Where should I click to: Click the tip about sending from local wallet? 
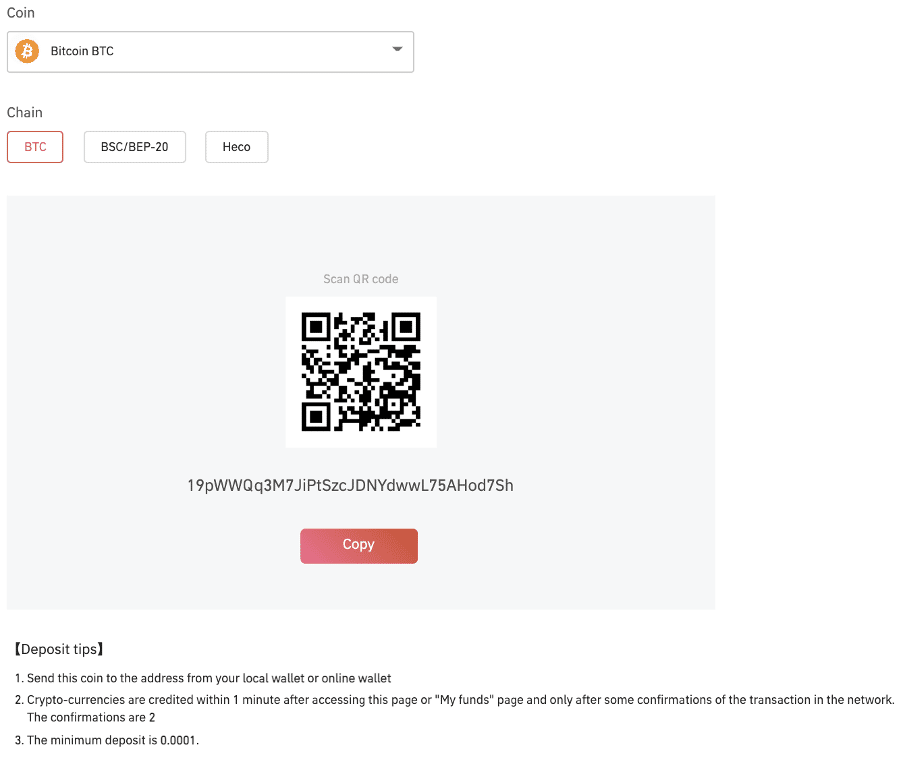pyautogui.click(x=203, y=678)
